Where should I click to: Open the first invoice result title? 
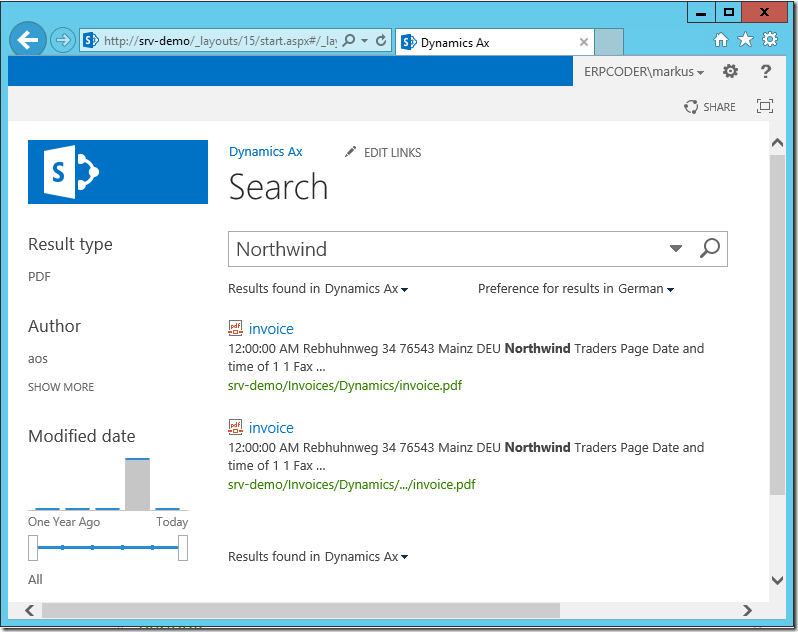click(271, 329)
